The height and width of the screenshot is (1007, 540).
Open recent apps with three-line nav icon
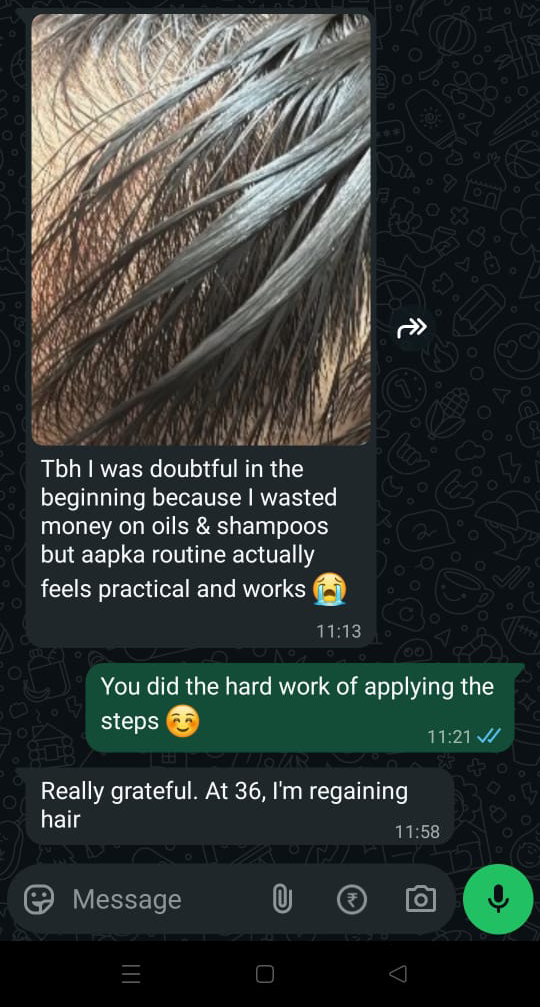(x=131, y=974)
